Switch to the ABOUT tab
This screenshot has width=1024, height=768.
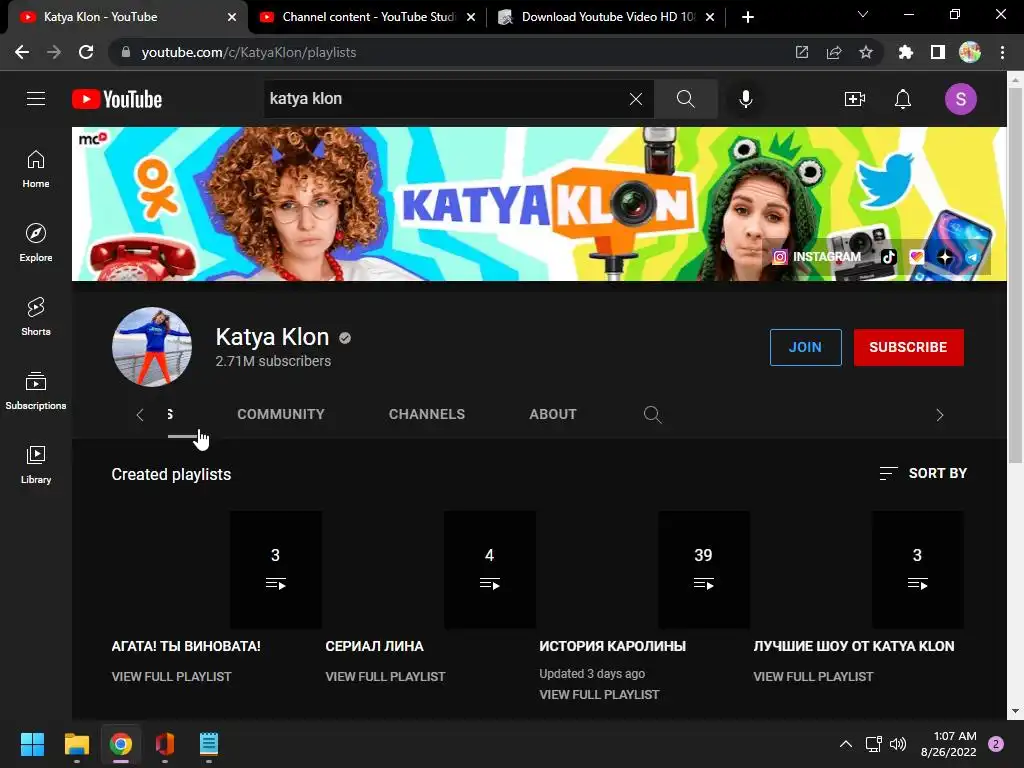pyautogui.click(x=553, y=415)
